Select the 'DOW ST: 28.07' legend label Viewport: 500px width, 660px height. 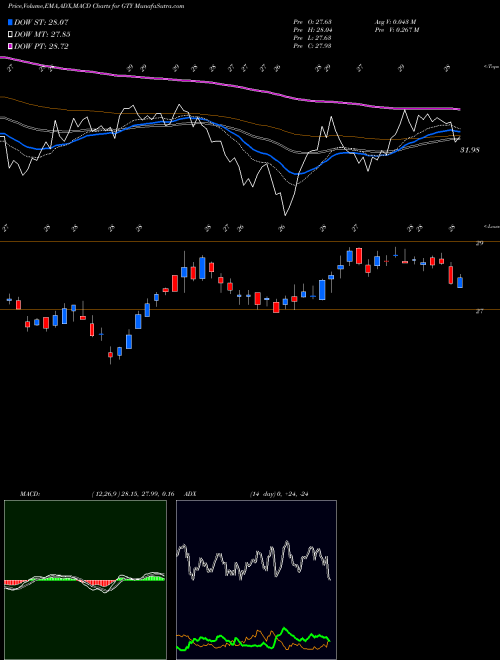(41, 22)
